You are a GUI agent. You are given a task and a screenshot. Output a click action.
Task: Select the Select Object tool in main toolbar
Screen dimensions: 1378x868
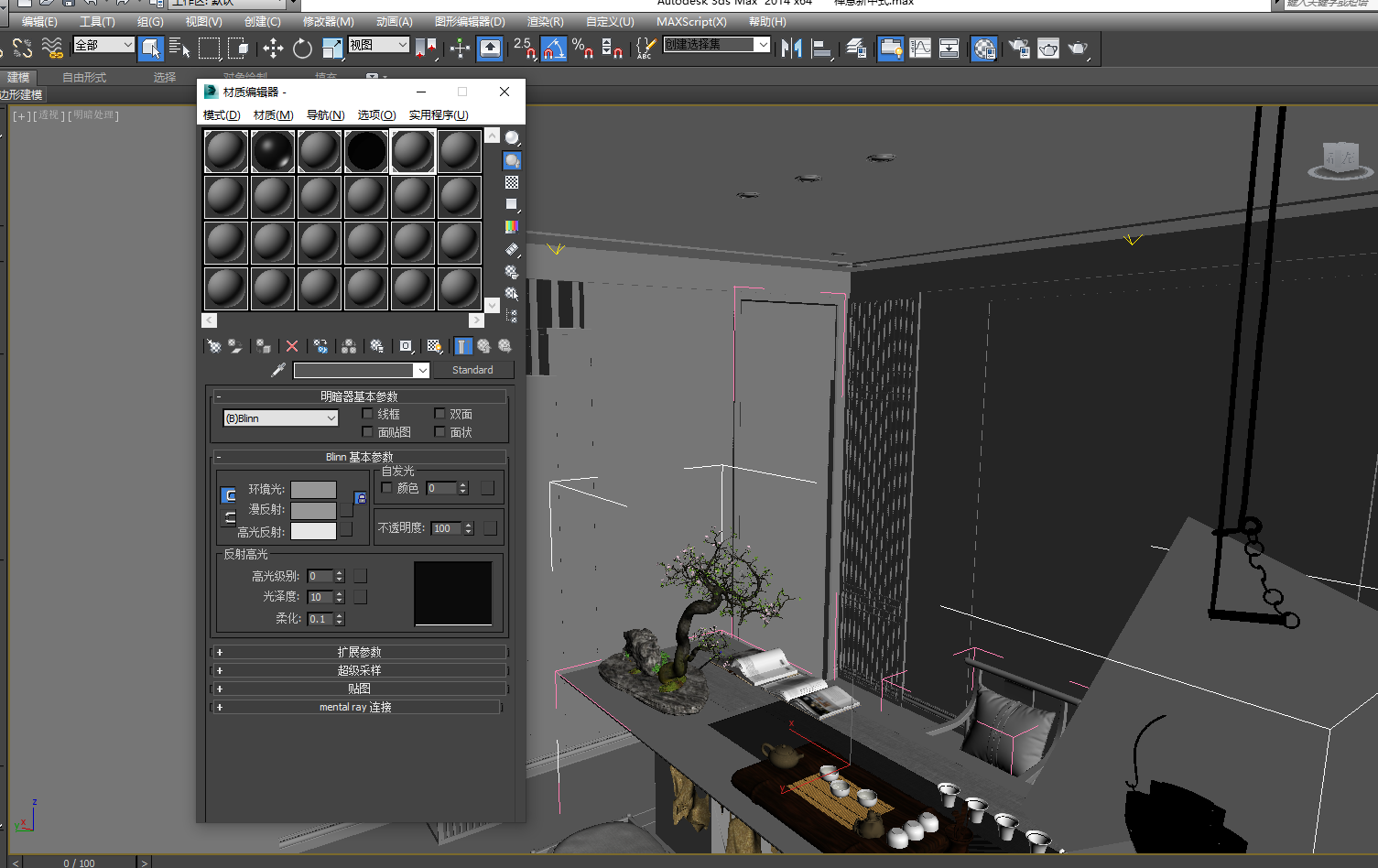(151, 49)
